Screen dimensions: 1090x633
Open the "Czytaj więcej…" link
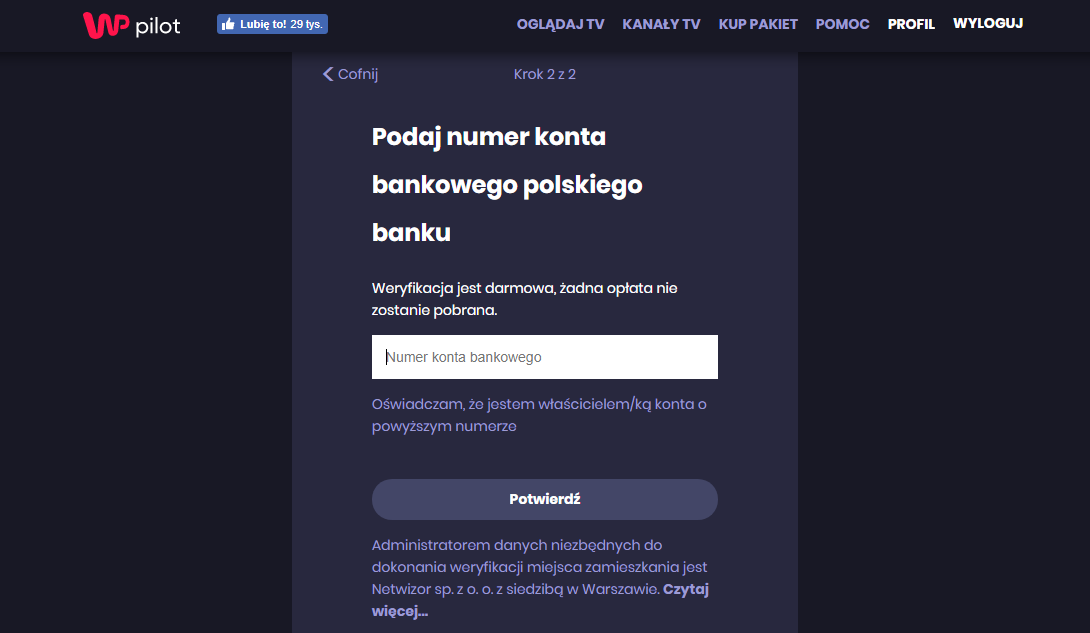(540, 600)
